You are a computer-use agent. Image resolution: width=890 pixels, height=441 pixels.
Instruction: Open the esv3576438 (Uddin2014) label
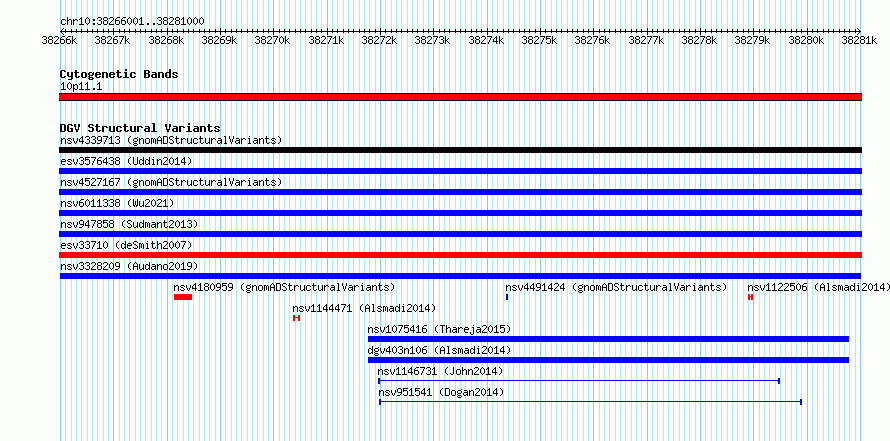pos(126,161)
